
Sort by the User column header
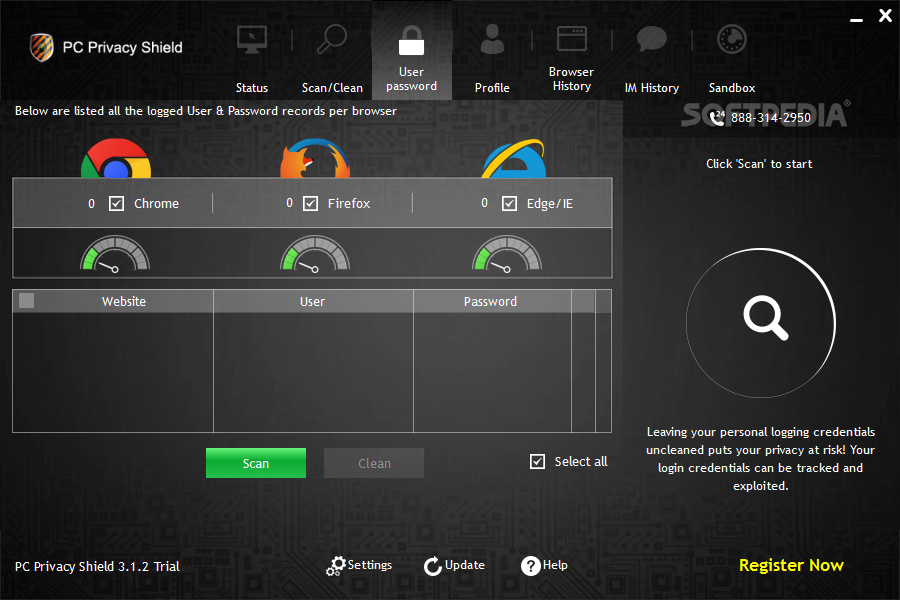(x=313, y=301)
